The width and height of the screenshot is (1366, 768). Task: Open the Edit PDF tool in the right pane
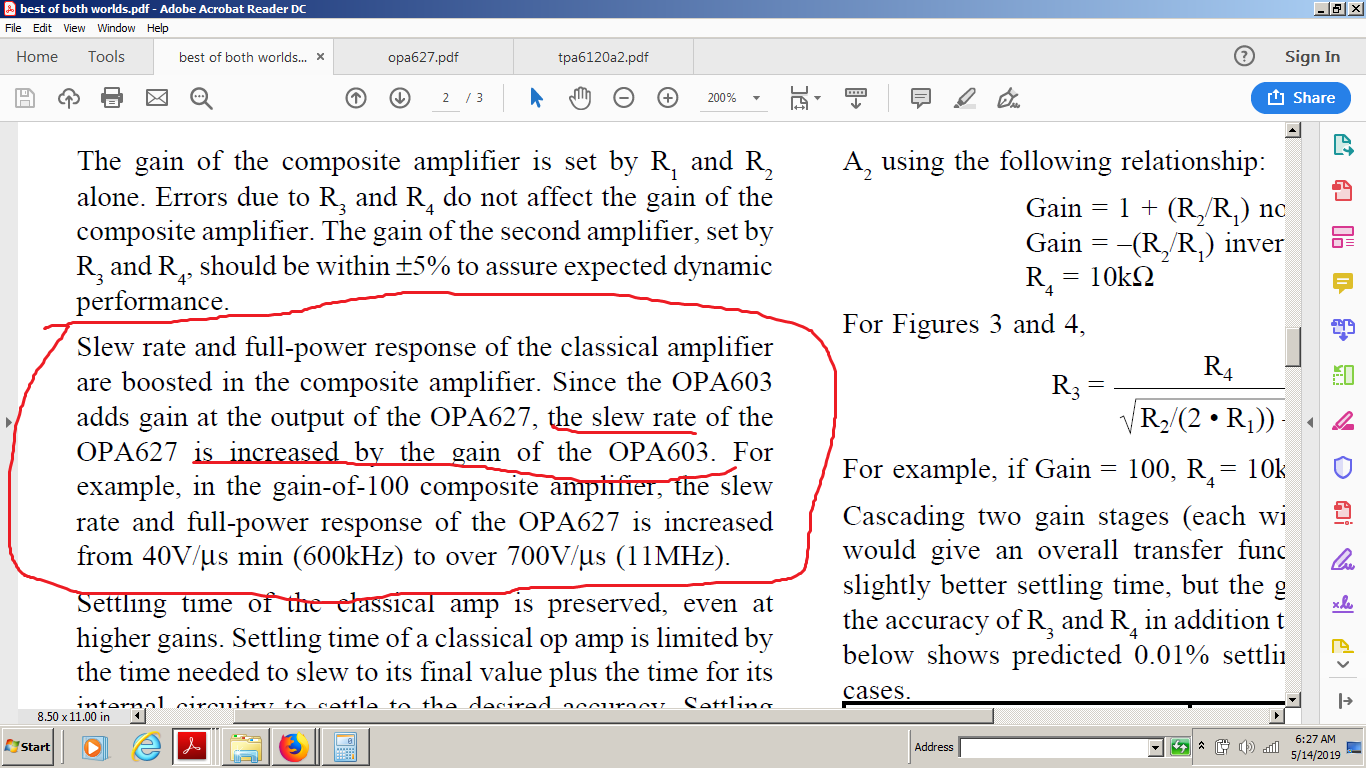point(1343,237)
